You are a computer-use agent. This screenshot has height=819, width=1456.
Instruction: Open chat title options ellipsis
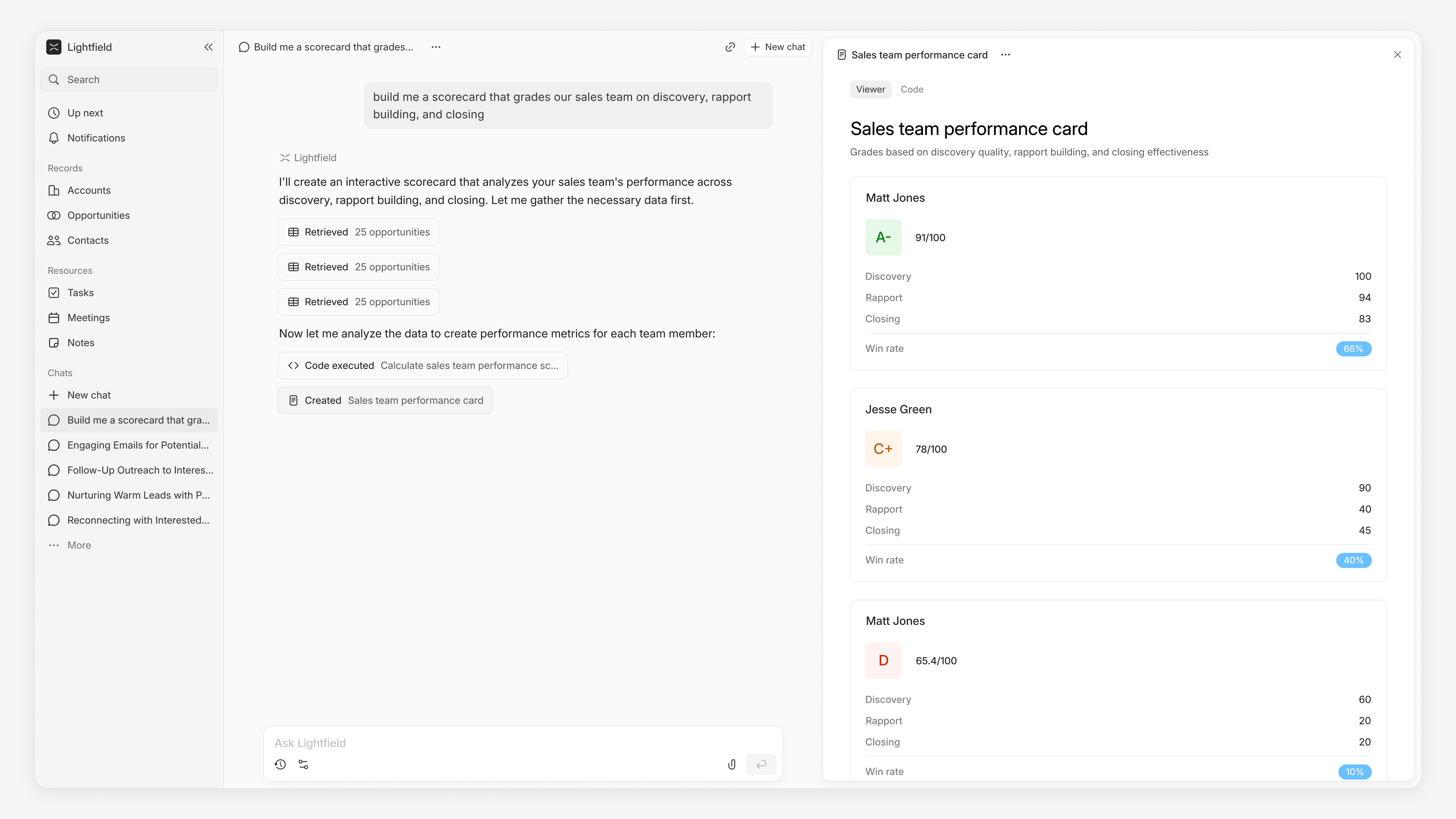coord(436,47)
